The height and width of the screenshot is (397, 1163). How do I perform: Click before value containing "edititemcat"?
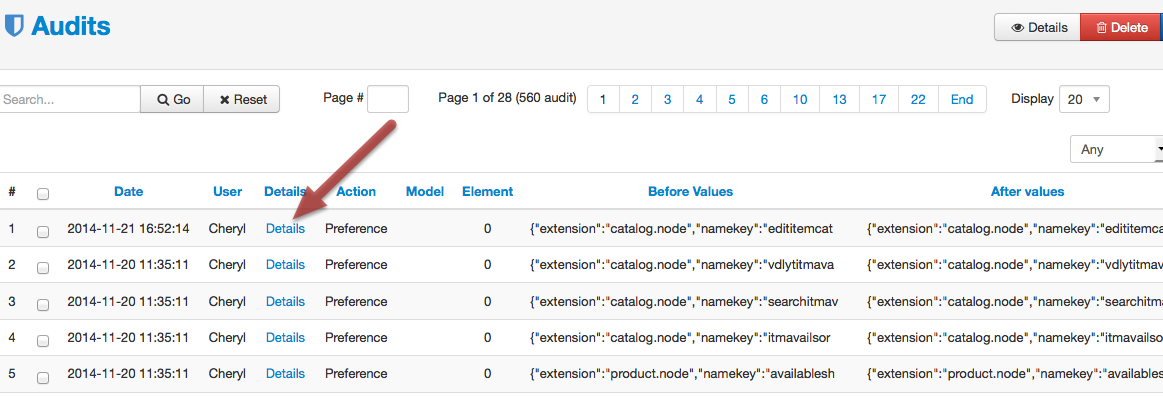[682, 229]
